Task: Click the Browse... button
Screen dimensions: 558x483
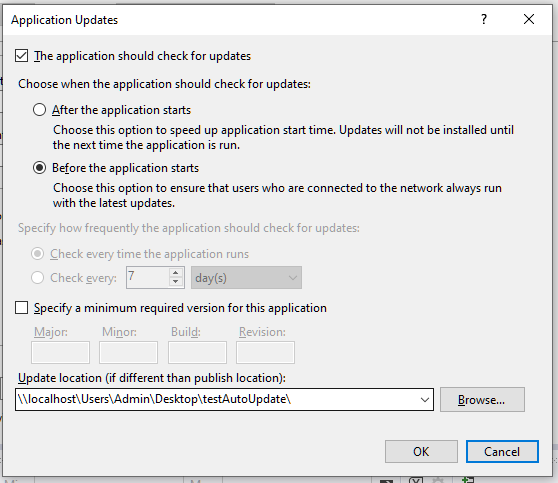Action: 482,400
